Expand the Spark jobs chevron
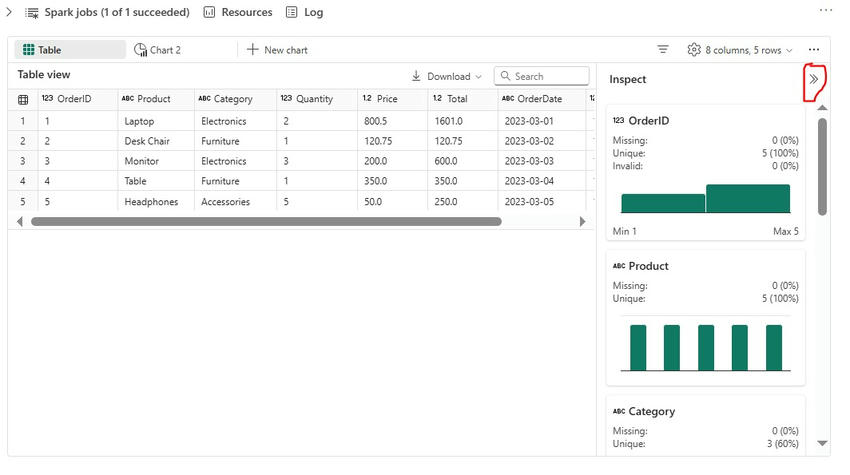Viewport: 850px width, 475px height. pos(9,12)
